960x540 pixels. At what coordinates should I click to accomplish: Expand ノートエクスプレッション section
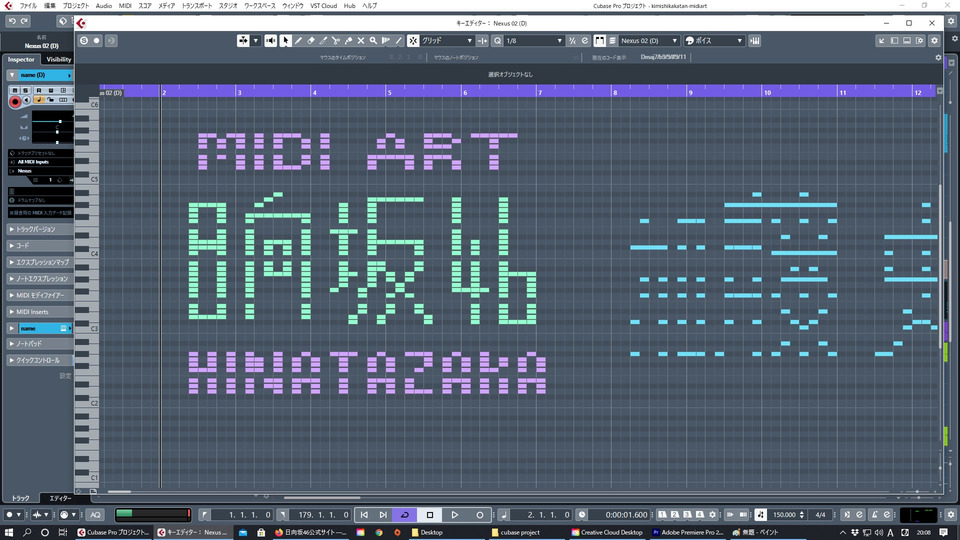coord(39,279)
